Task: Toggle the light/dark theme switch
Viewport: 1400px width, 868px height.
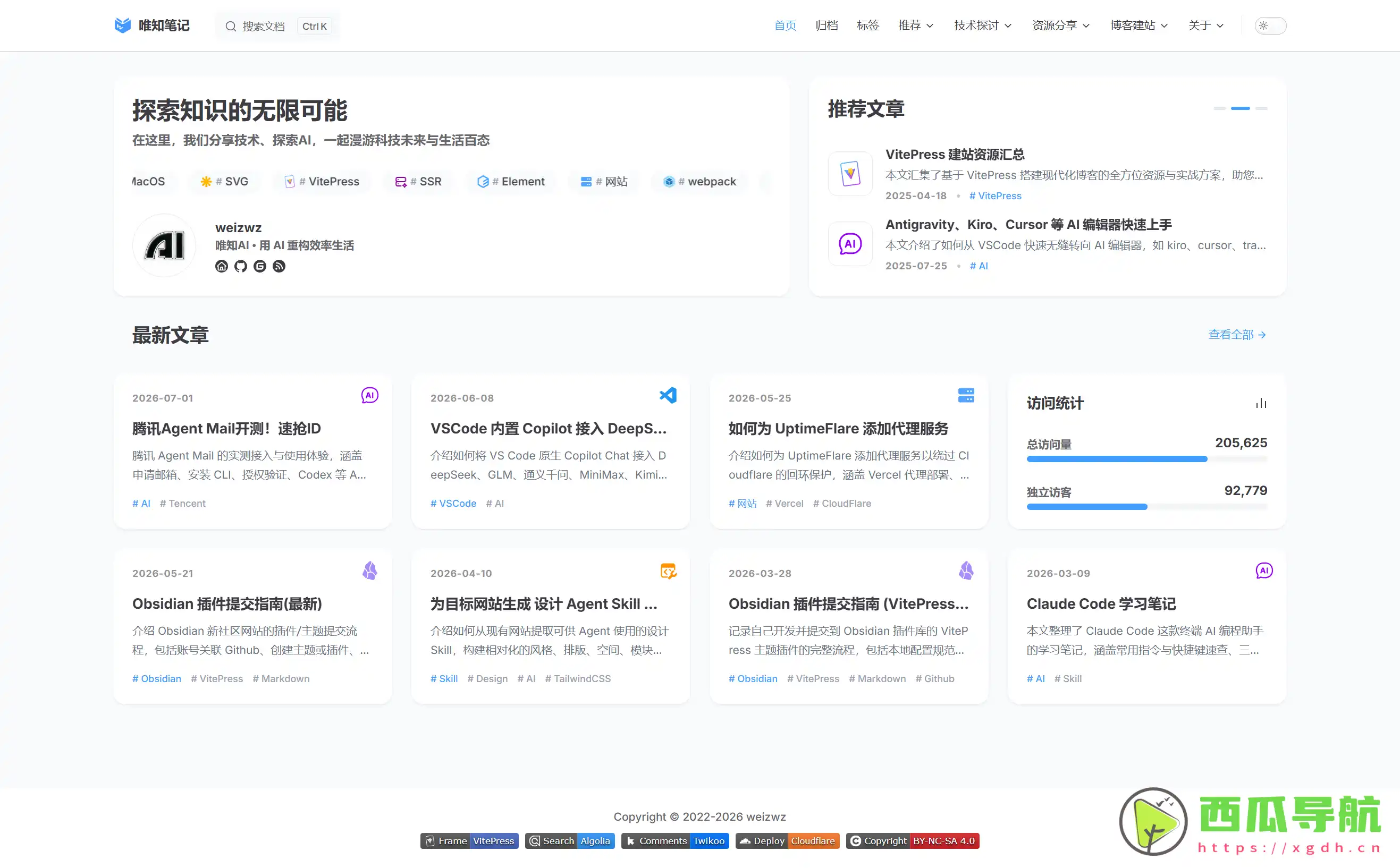Action: tap(1270, 25)
